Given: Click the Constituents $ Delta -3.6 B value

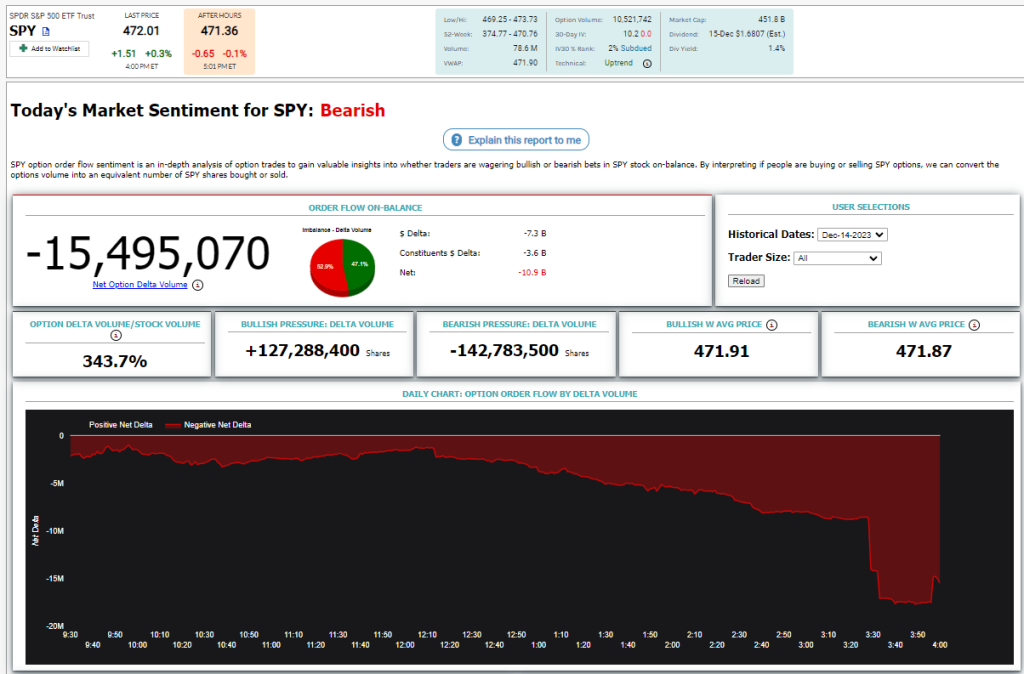Looking at the screenshot, I should click(x=535, y=253).
